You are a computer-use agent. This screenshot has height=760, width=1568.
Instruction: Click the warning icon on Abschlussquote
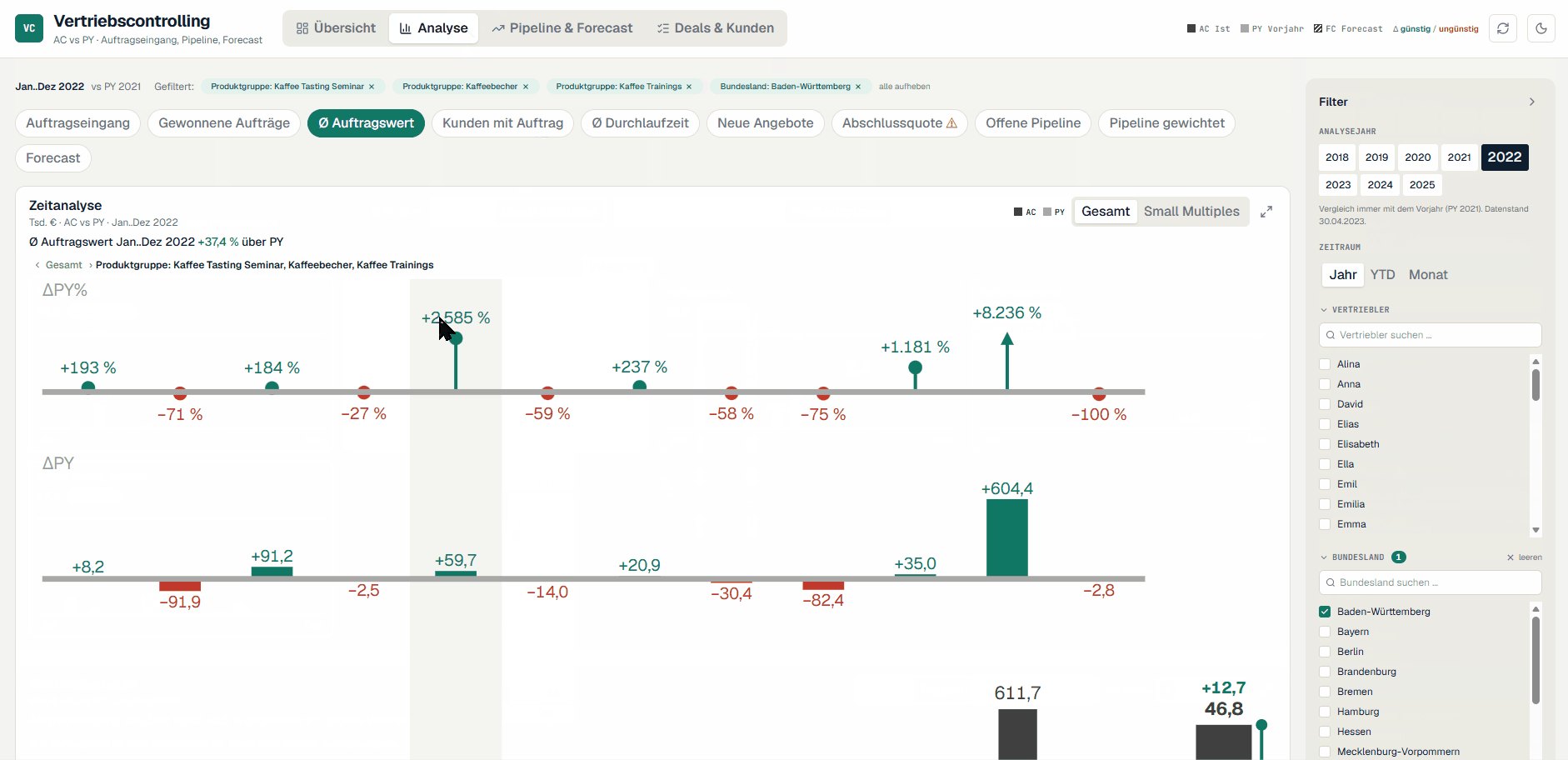[951, 123]
